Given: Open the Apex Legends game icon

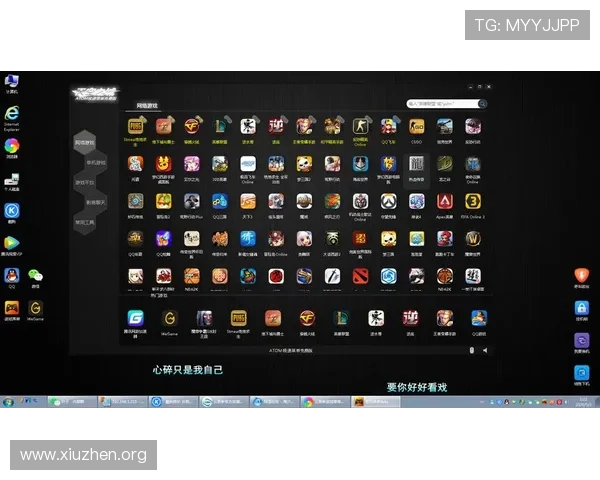Looking at the screenshot, I should [x=444, y=201].
